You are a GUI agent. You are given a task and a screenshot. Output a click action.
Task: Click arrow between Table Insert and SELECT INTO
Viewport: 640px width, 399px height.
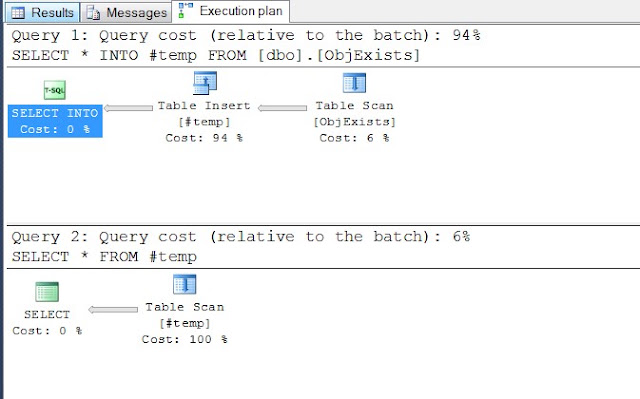(128, 108)
